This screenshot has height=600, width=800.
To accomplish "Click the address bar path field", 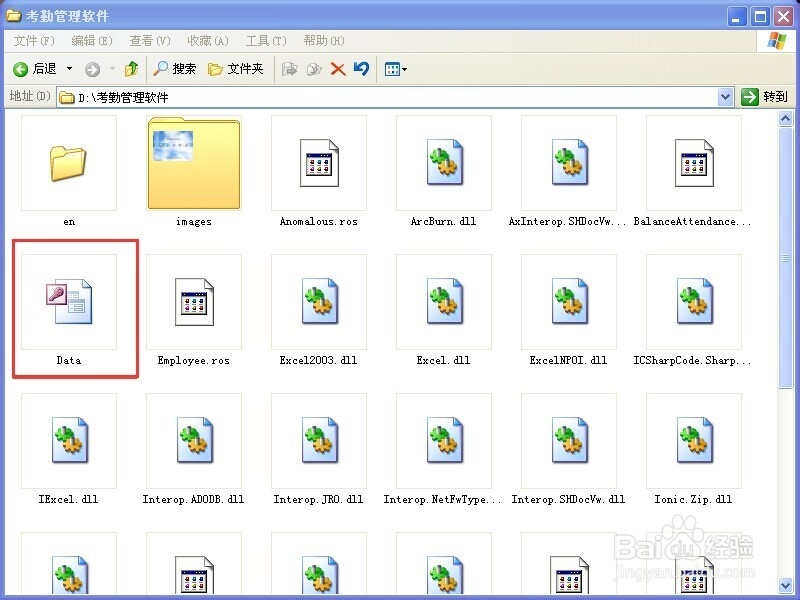I will coord(387,97).
